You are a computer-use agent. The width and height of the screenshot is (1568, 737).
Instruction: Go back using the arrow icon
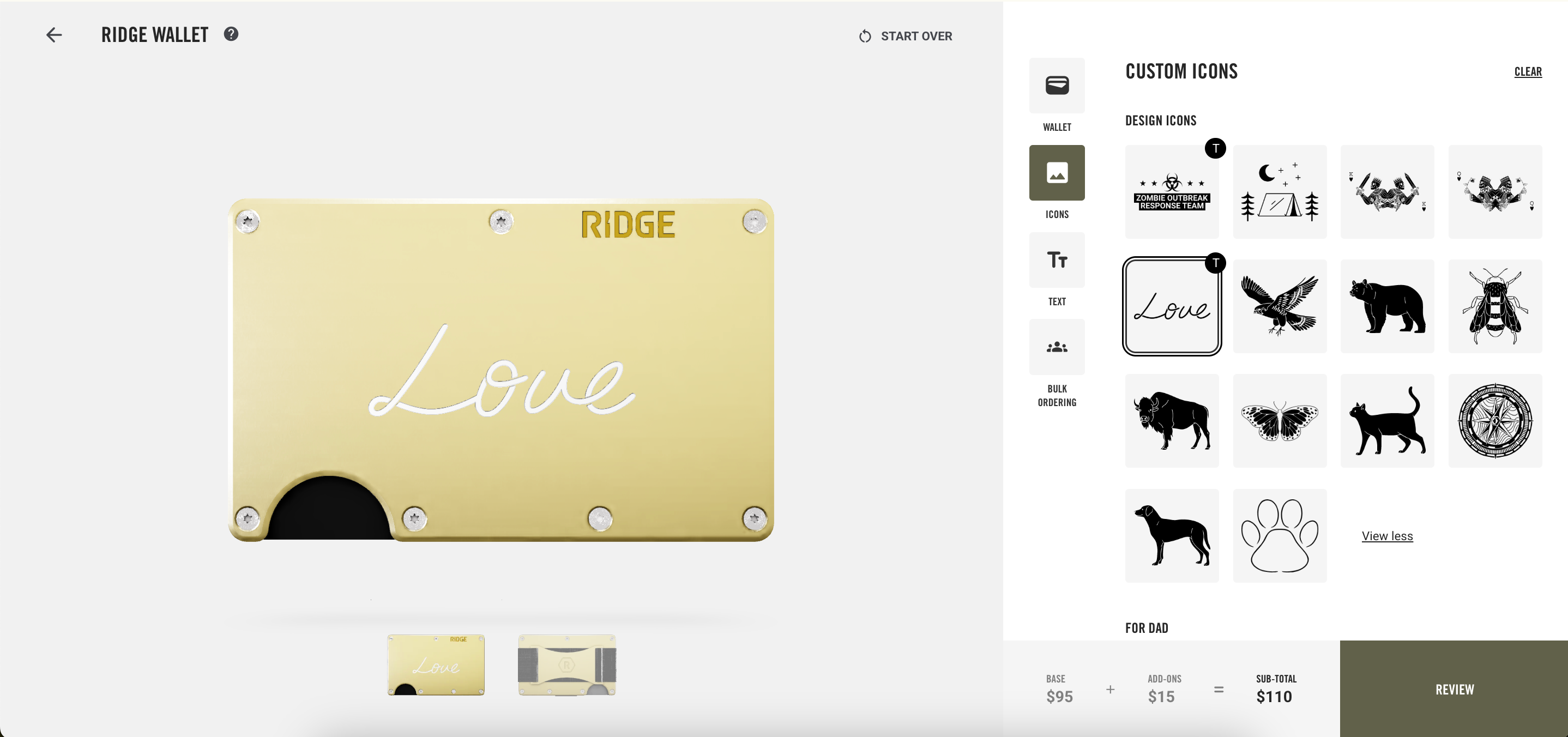[x=54, y=35]
